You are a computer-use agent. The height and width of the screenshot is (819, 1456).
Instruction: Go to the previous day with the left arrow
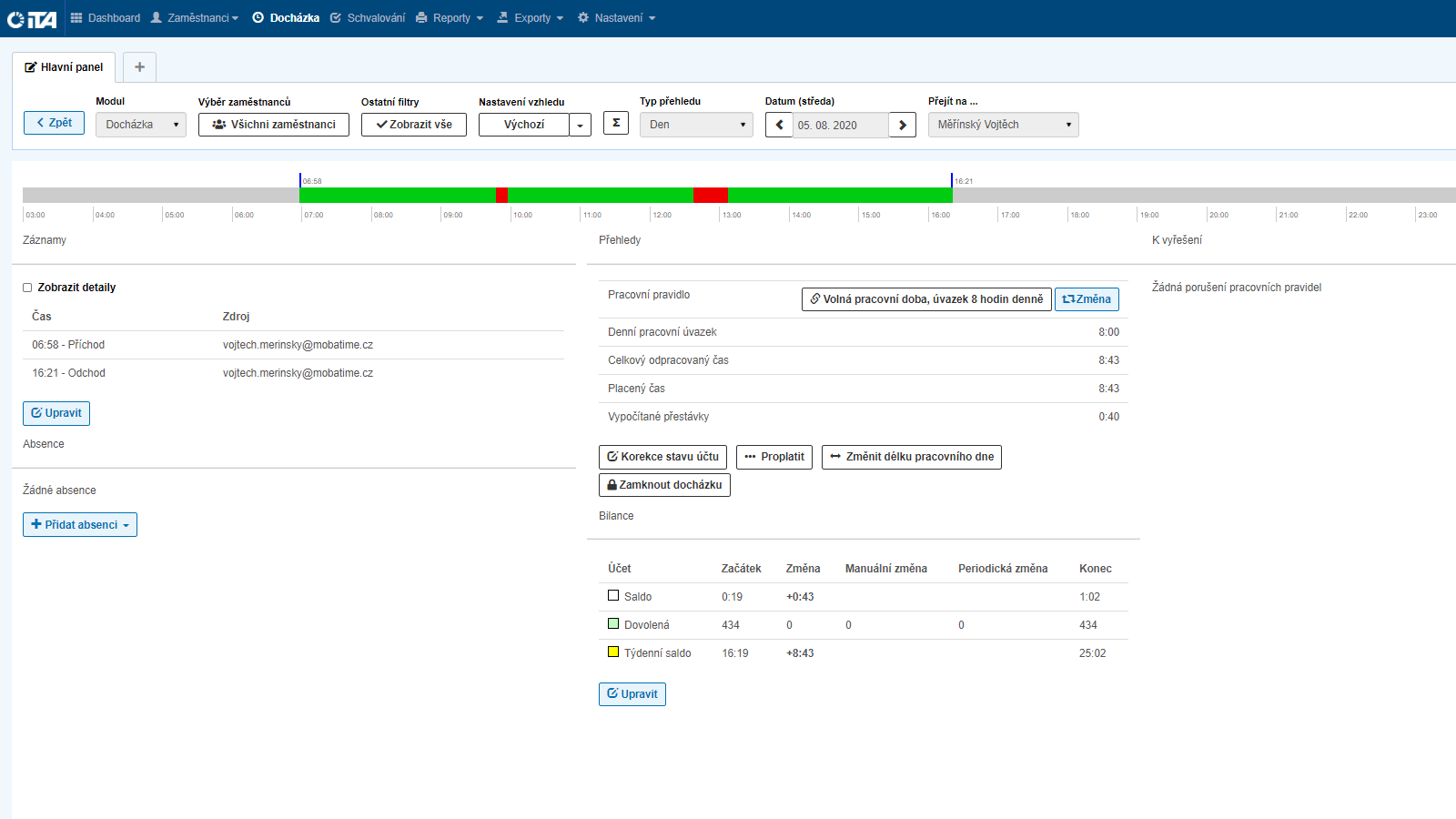click(779, 125)
